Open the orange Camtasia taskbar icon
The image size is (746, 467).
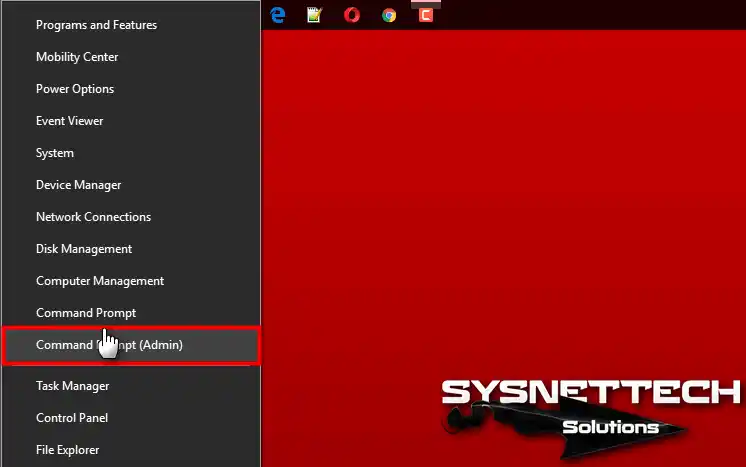point(426,15)
